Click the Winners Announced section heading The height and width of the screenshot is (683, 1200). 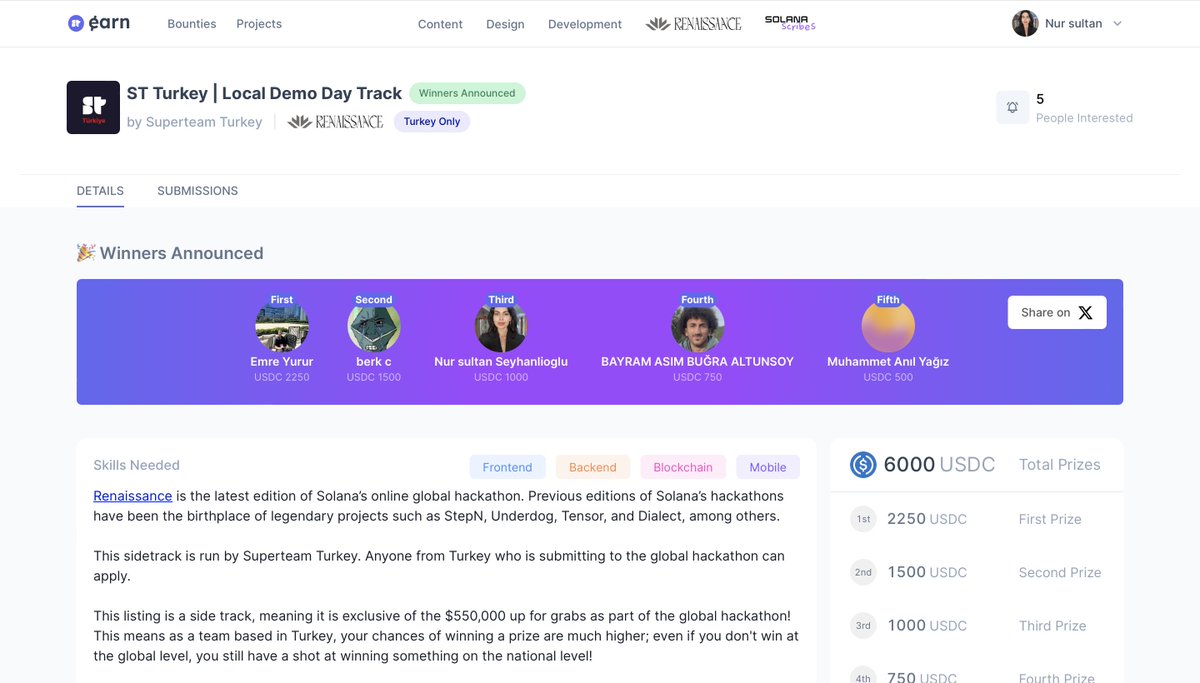(181, 253)
